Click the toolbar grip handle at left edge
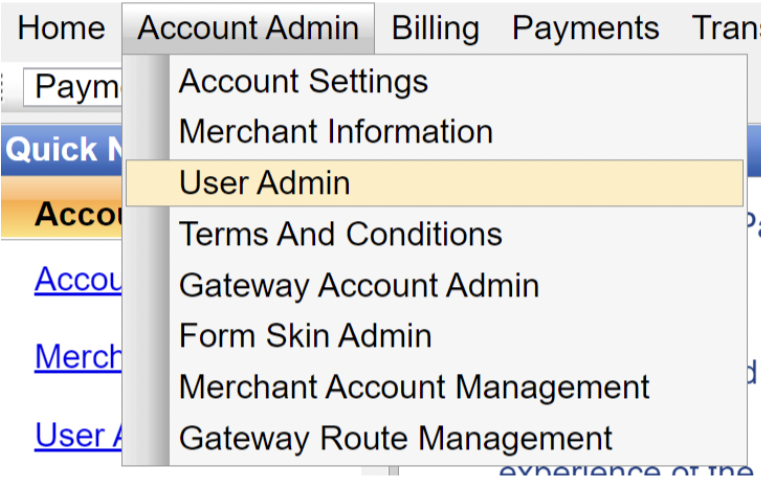The height and width of the screenshot is (478, 762). pos(3,87)
